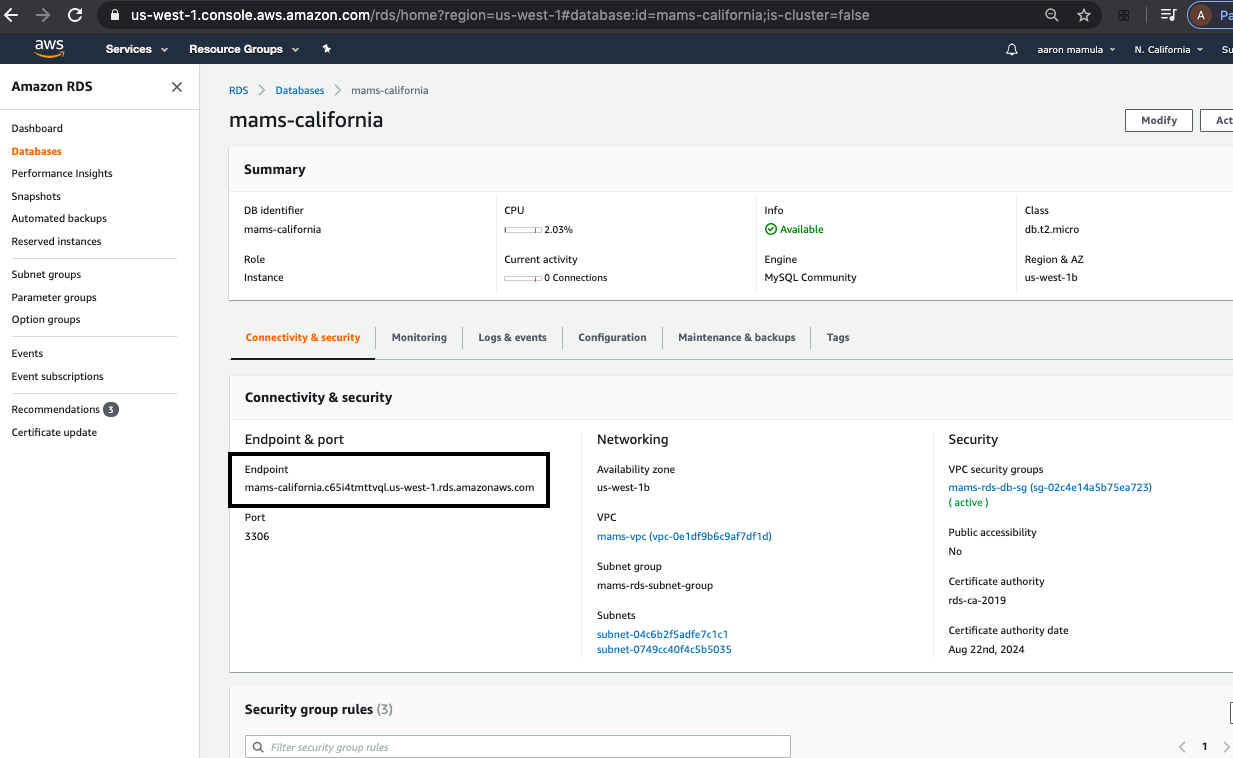Click the Modify button
1233x758 pixels.
pyautogui.click(x=1159, y=120)
